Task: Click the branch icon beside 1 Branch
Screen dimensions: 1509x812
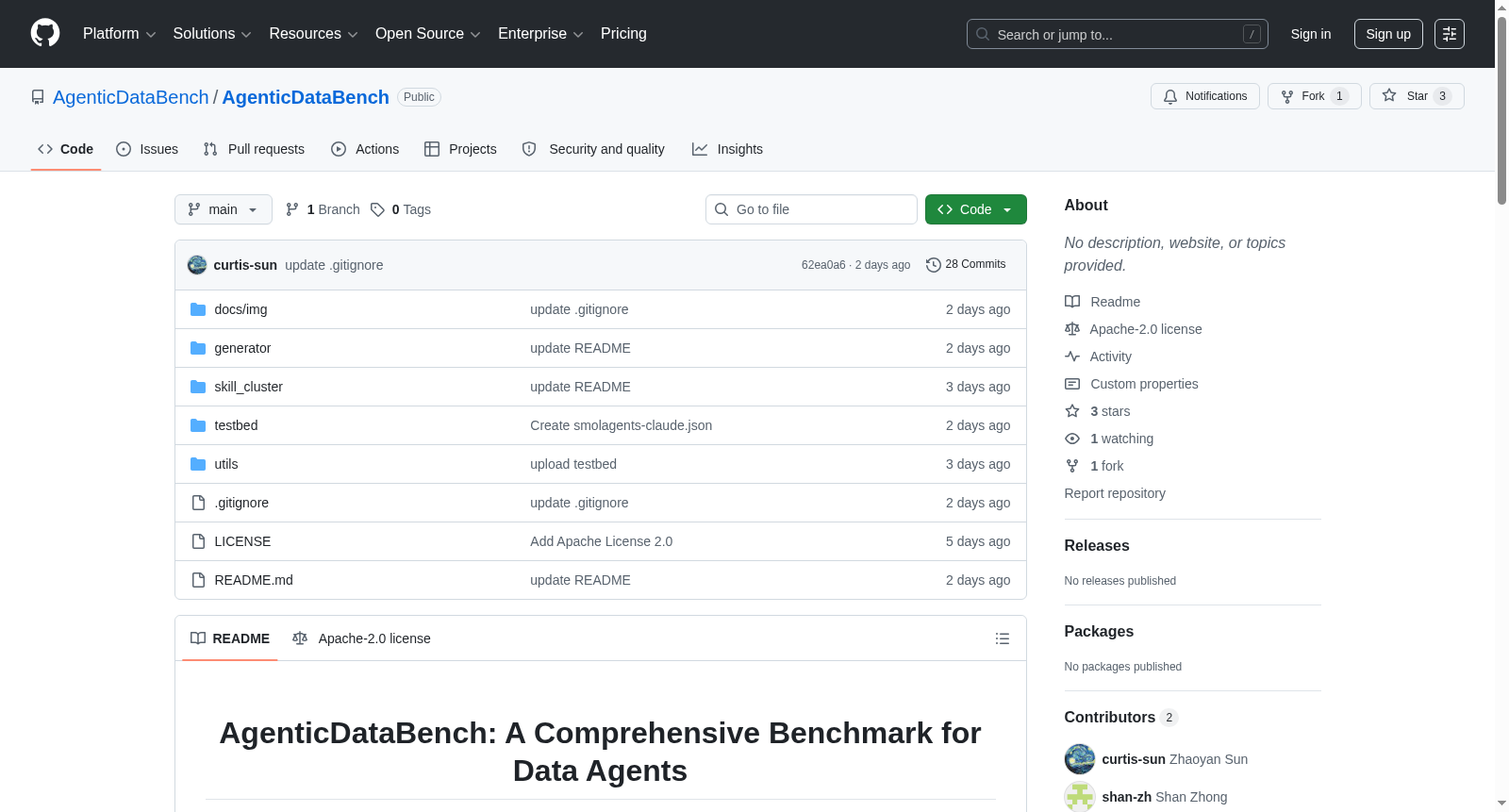Action: click(x=292, y=209)
